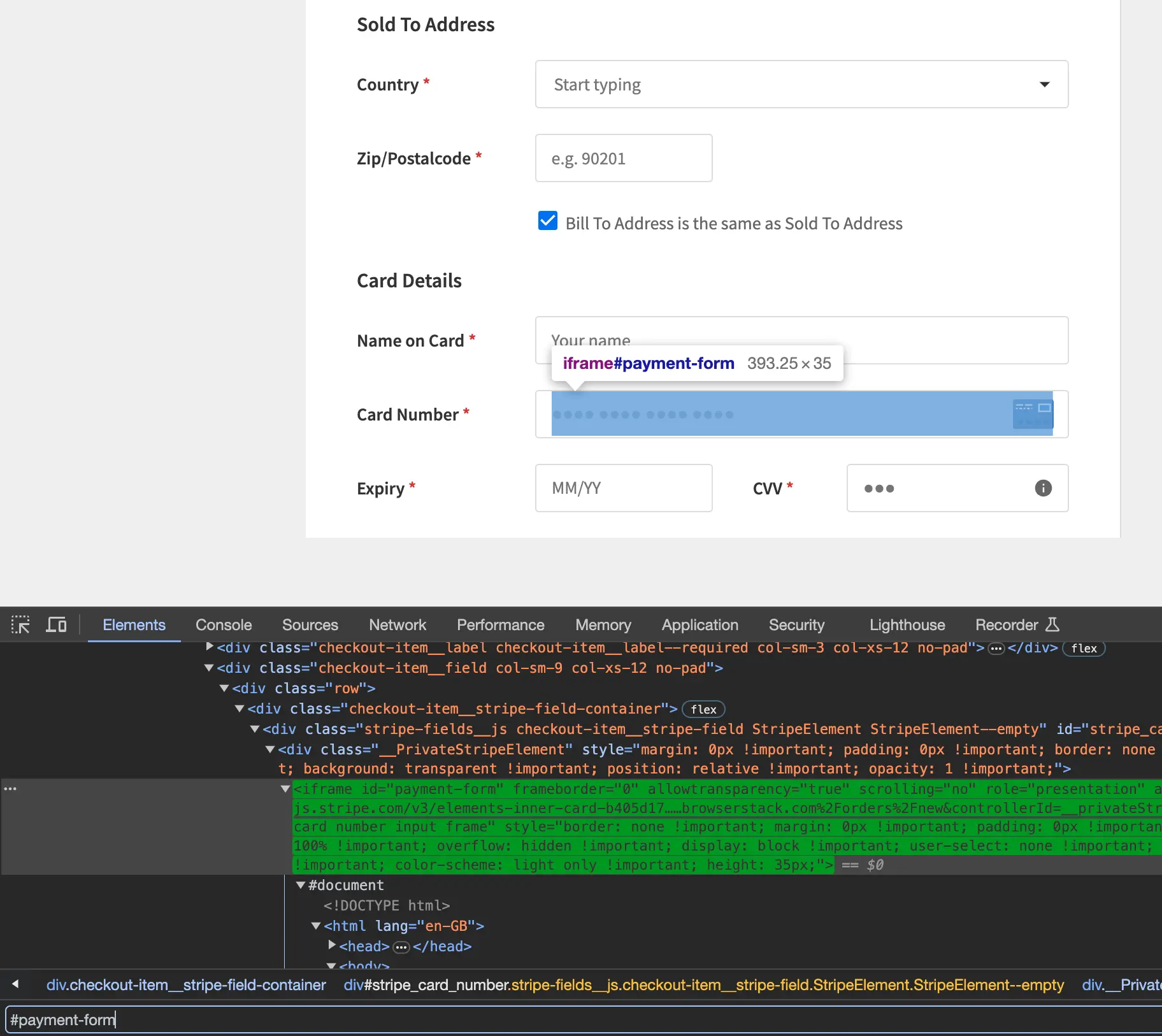Toggle the device toolbar icon

56,624
